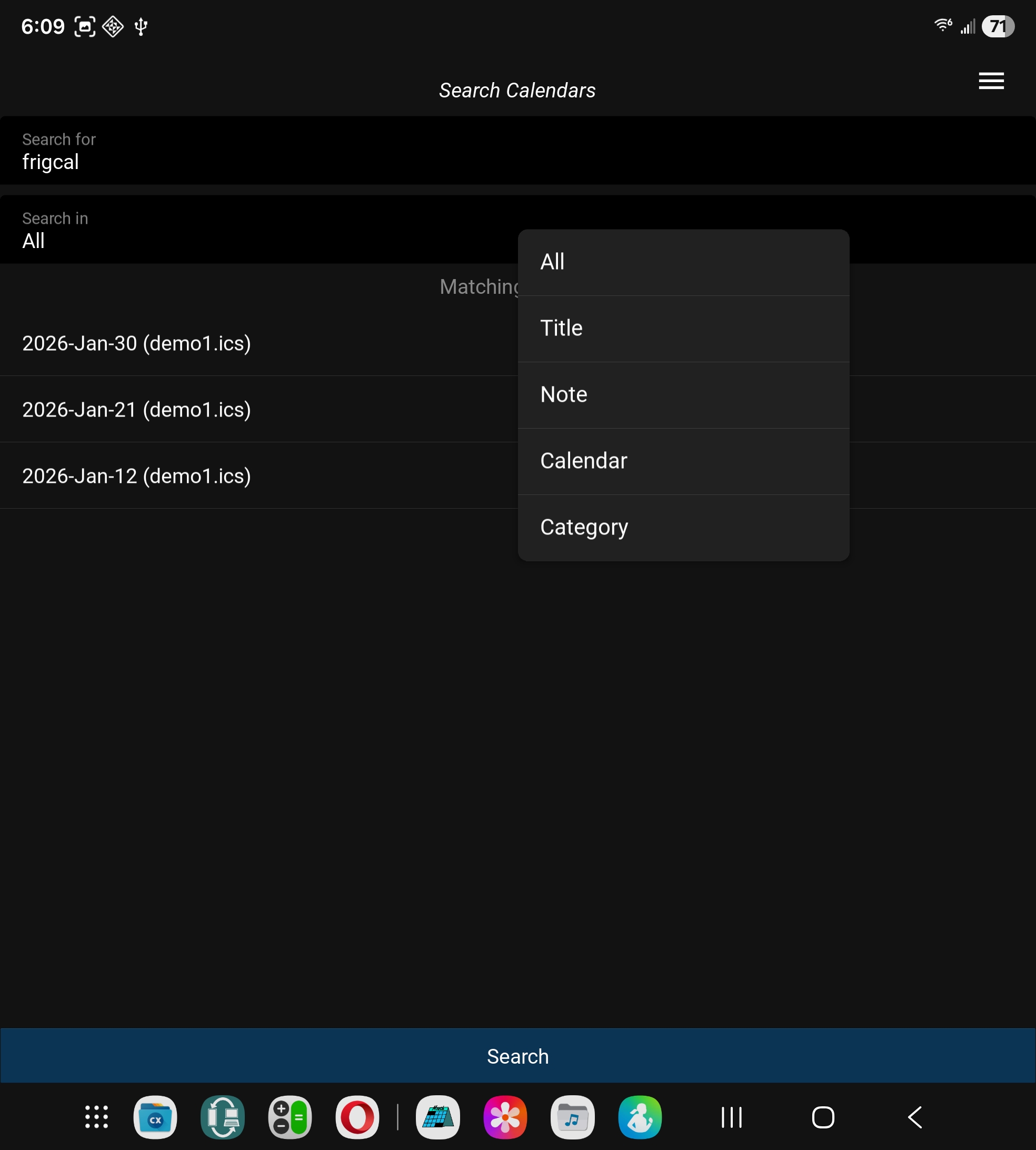Screen dimensions: 1036x1150
Task: Open the calendar grid app icon
Action: [438, 1116]
